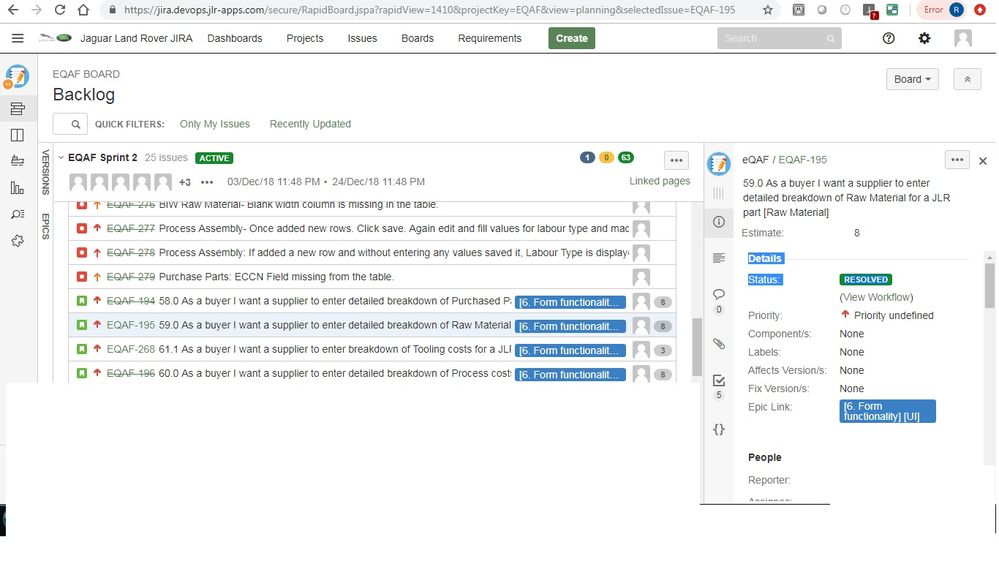Viewport: 999px width, 562px height.
Task: Toggle first assignee avatar filter in sprint
Action: (x=78, y=182)
